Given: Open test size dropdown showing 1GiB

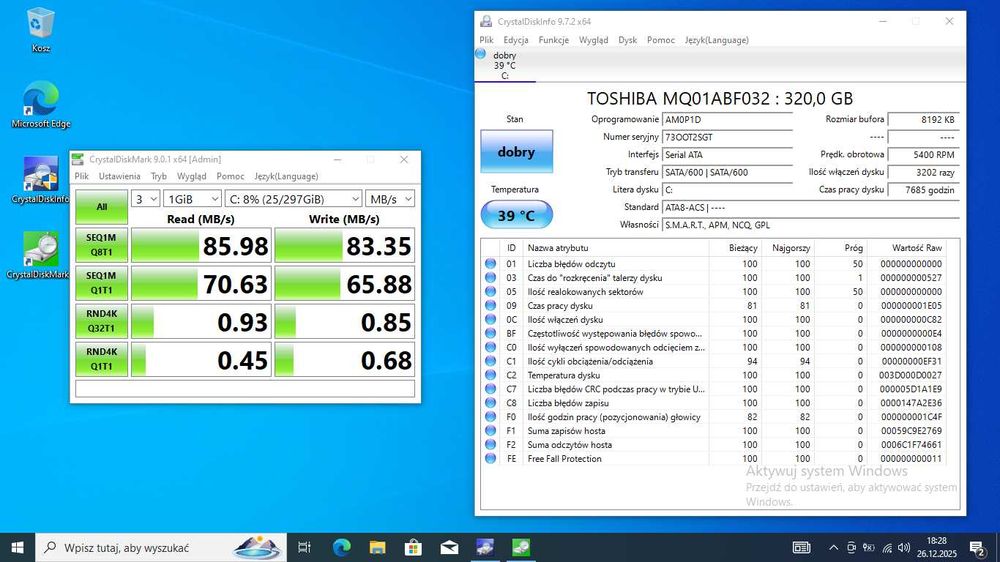Looking at the screenshot, I should point(193,199).
